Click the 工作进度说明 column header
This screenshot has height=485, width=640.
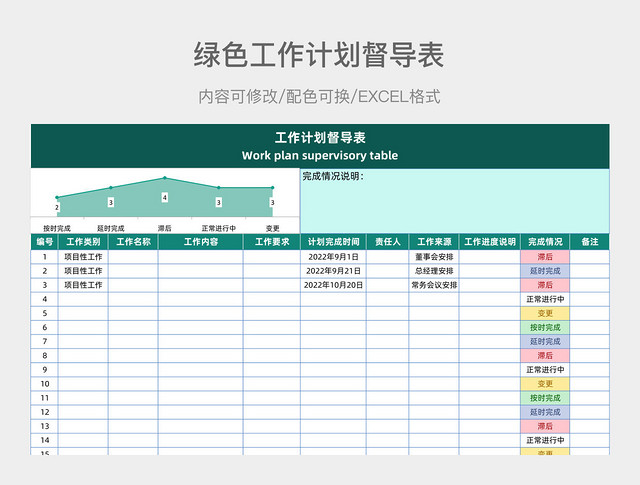tap(490, 242)
